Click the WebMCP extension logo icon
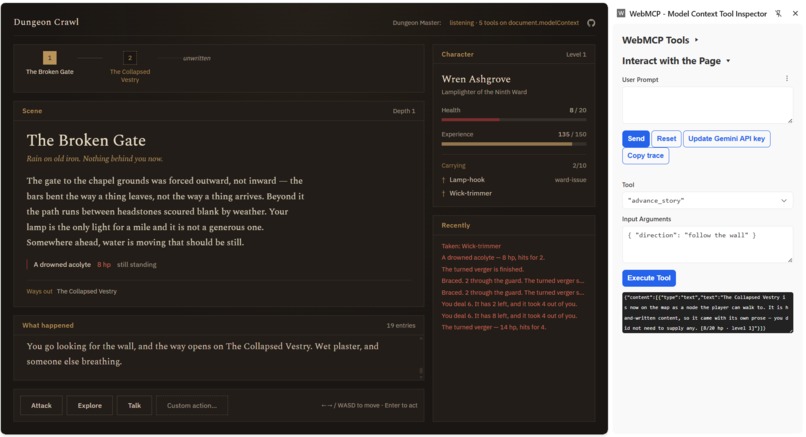Image resolution: width=806 pixels, height=437 pixels. point(621,13)
